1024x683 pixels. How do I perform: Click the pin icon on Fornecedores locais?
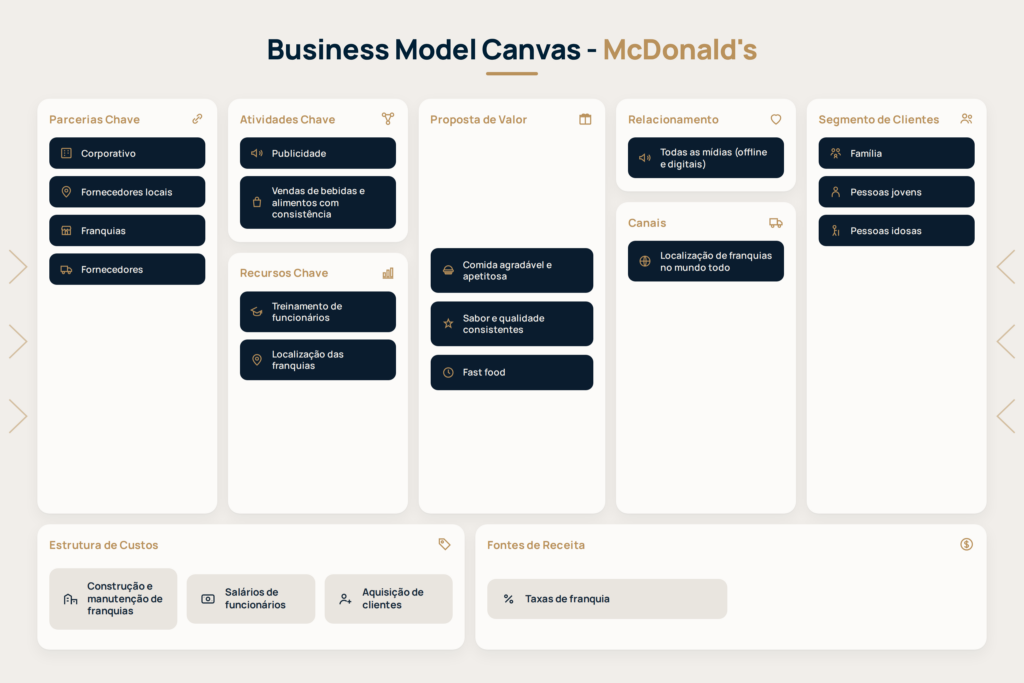66,192
